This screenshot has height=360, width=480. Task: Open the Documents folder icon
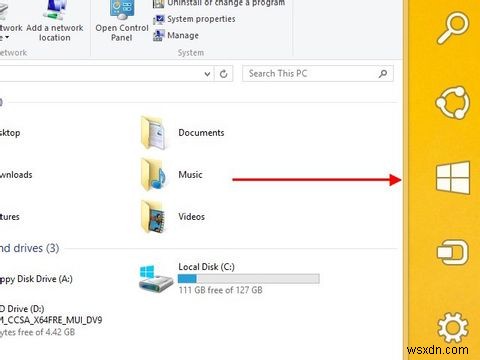(153, 133)
